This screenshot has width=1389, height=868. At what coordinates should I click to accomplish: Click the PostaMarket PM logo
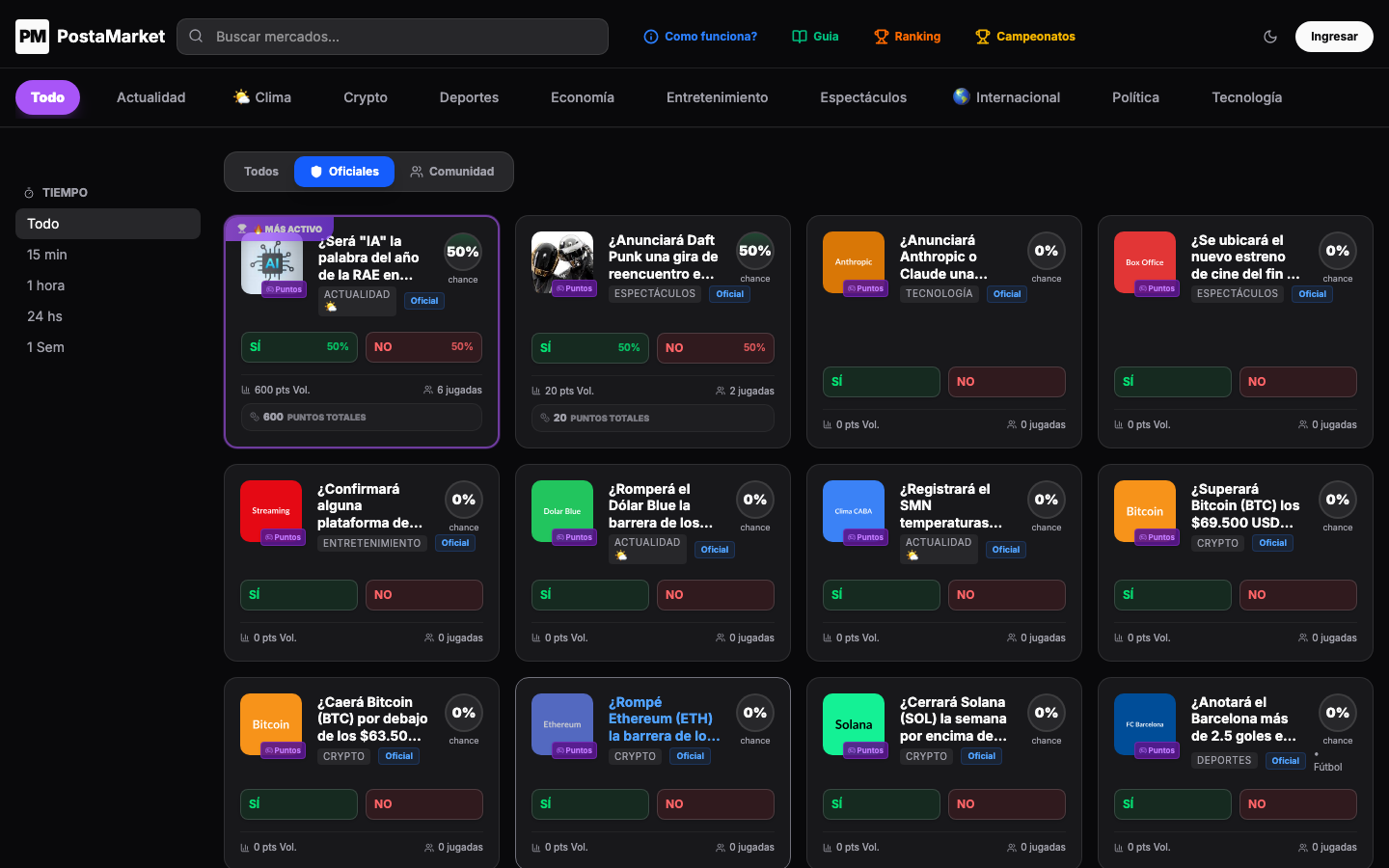click(x=90, y=37)
